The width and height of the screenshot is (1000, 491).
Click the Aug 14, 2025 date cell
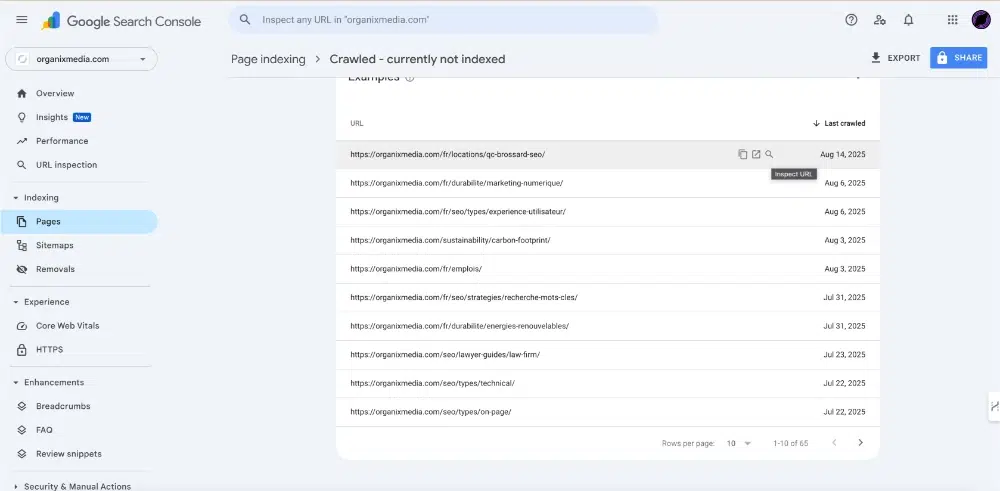(842, 154)
